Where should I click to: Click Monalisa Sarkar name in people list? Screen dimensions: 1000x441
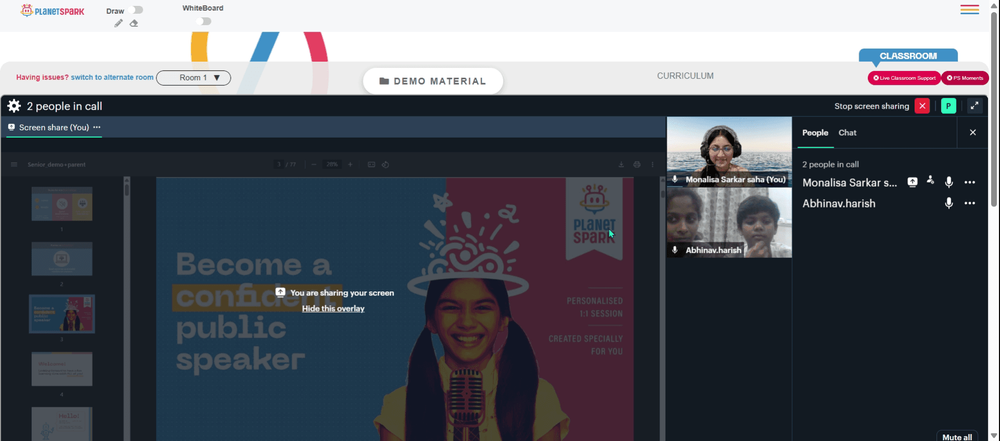pyautogui.click(x=849, y=183)
